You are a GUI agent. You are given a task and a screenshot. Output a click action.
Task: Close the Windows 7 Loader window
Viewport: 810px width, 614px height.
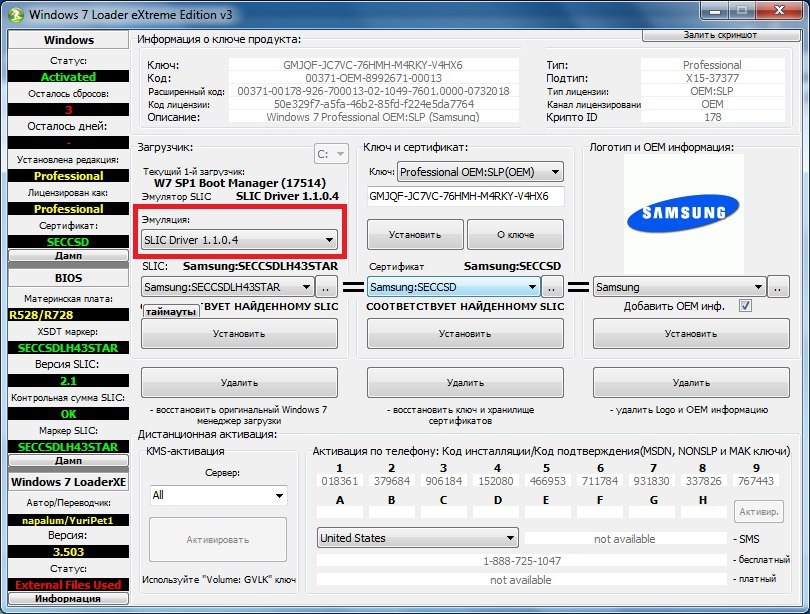point(780,10)
